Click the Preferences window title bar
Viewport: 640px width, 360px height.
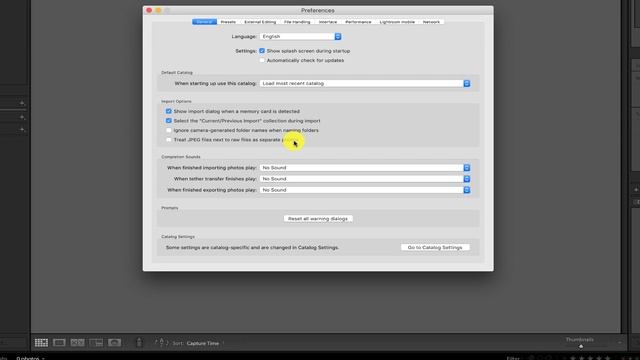[x=318, y=10]
